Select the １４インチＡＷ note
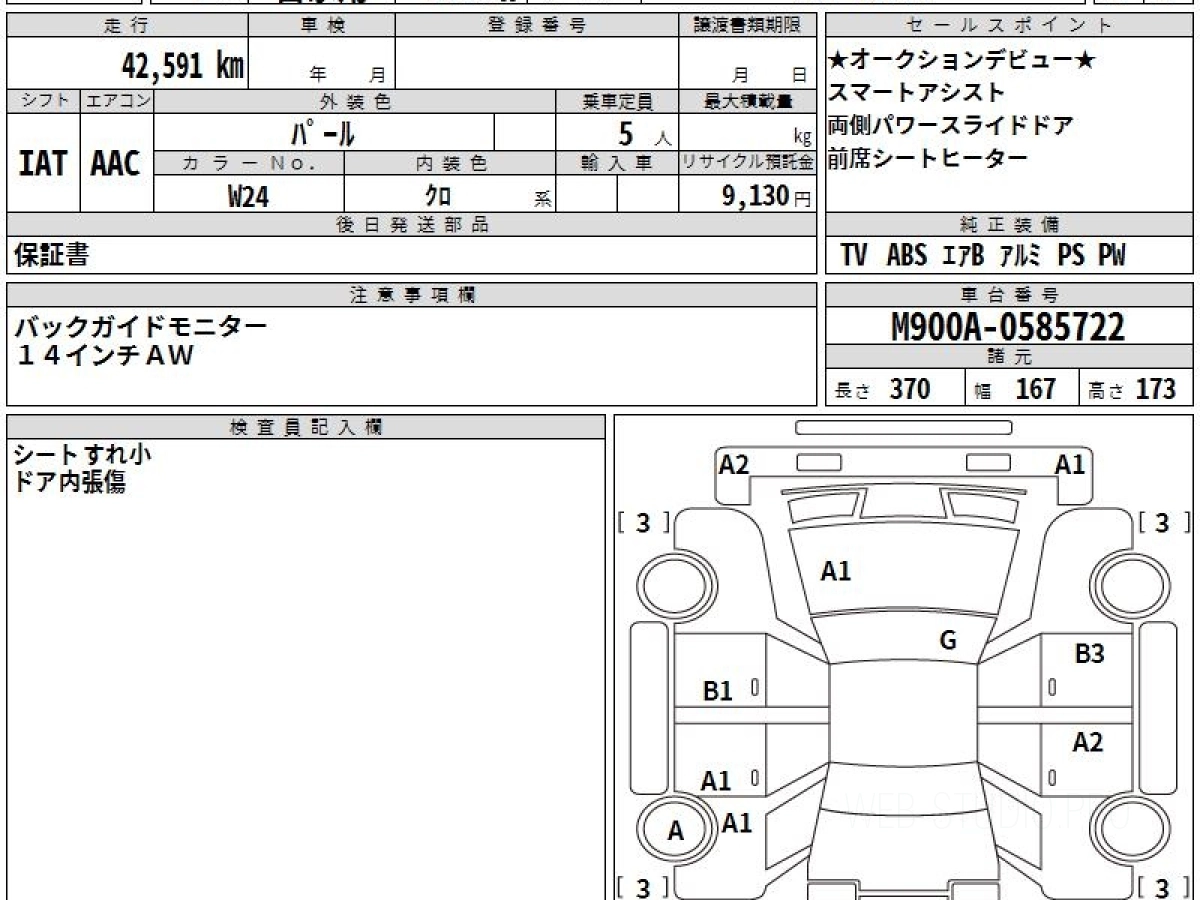The image size is (1200, 900). (104, 355)
